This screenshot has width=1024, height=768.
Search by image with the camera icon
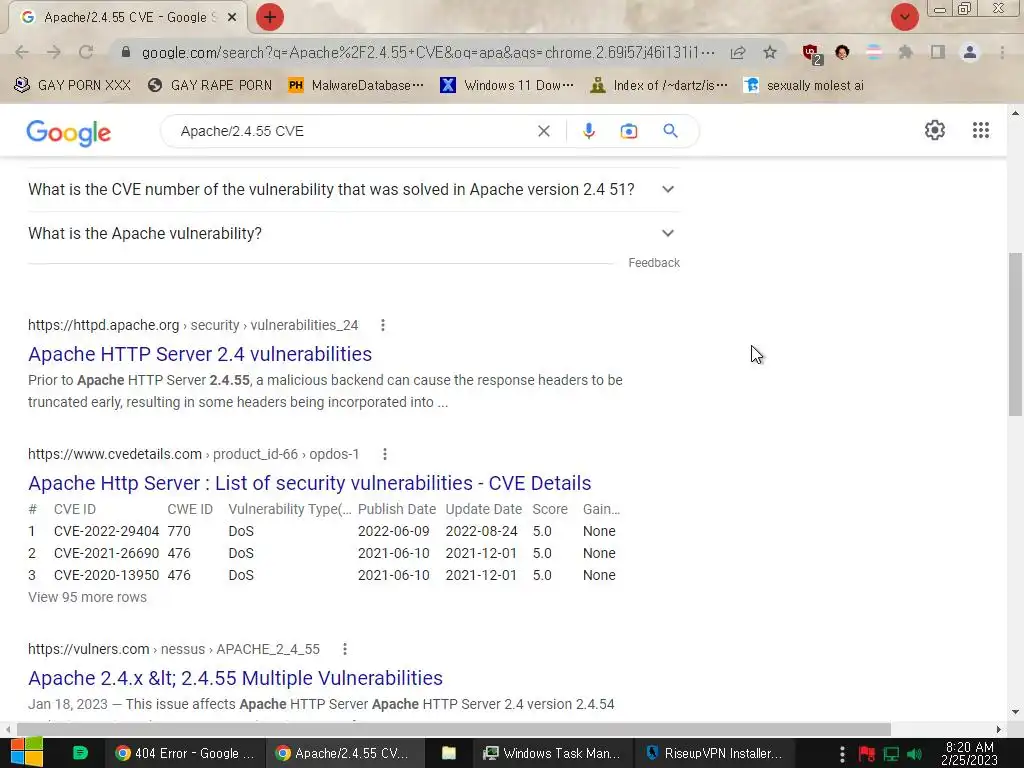pyautogui.click(x=628, y=131)
